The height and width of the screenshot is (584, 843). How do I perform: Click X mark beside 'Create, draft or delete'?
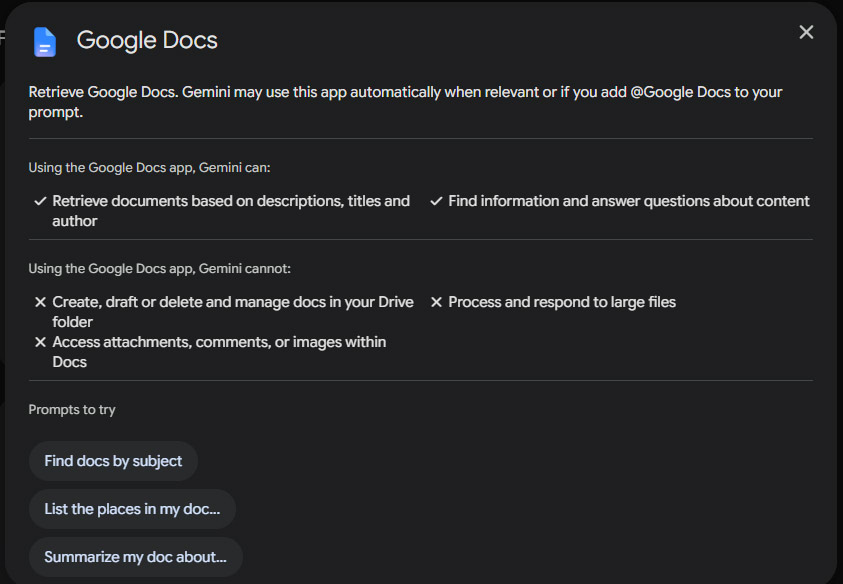pos(40,302)
